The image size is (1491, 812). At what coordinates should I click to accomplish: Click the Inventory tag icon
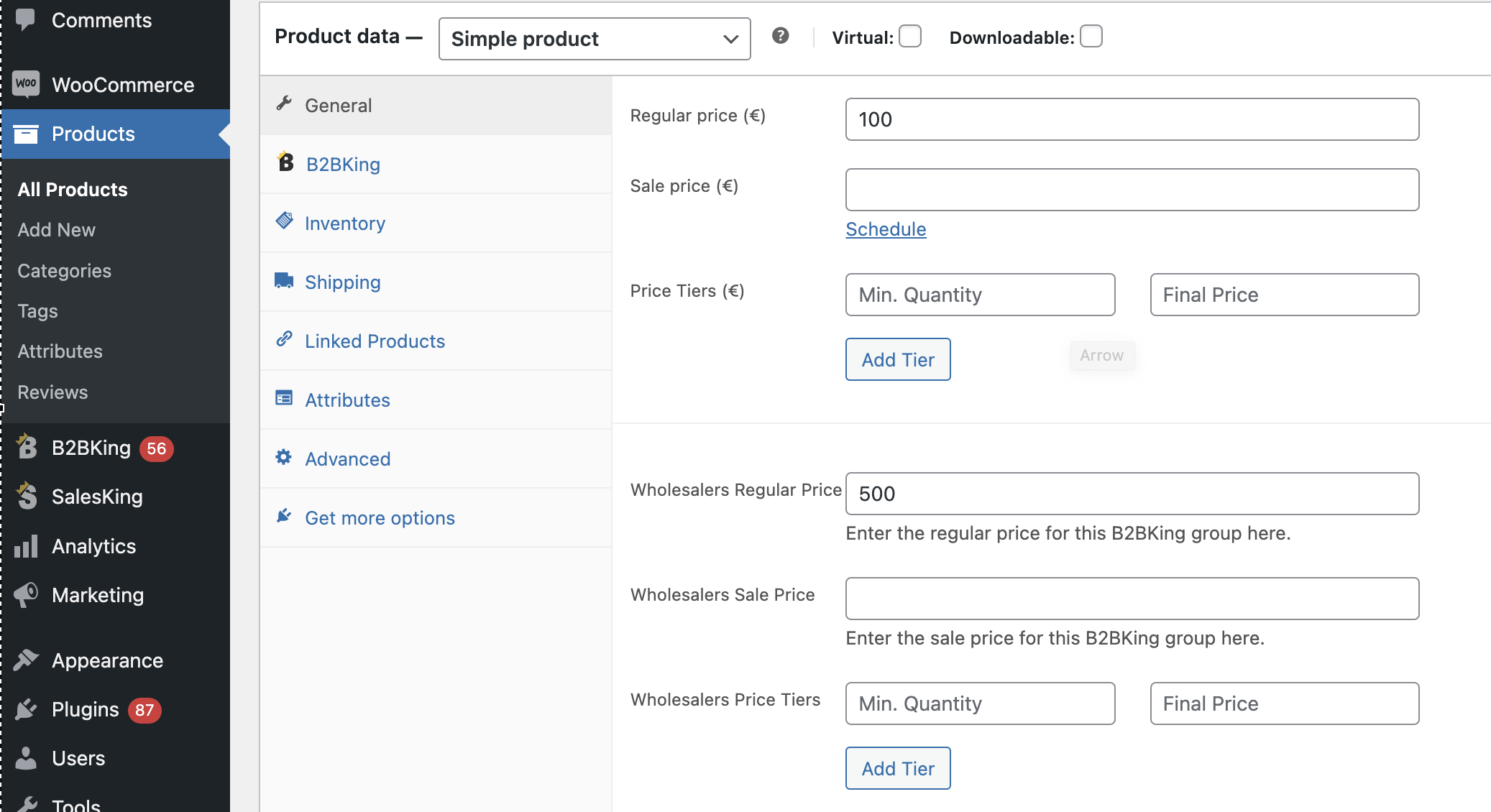pyautogui.click(x=285, y=221)
